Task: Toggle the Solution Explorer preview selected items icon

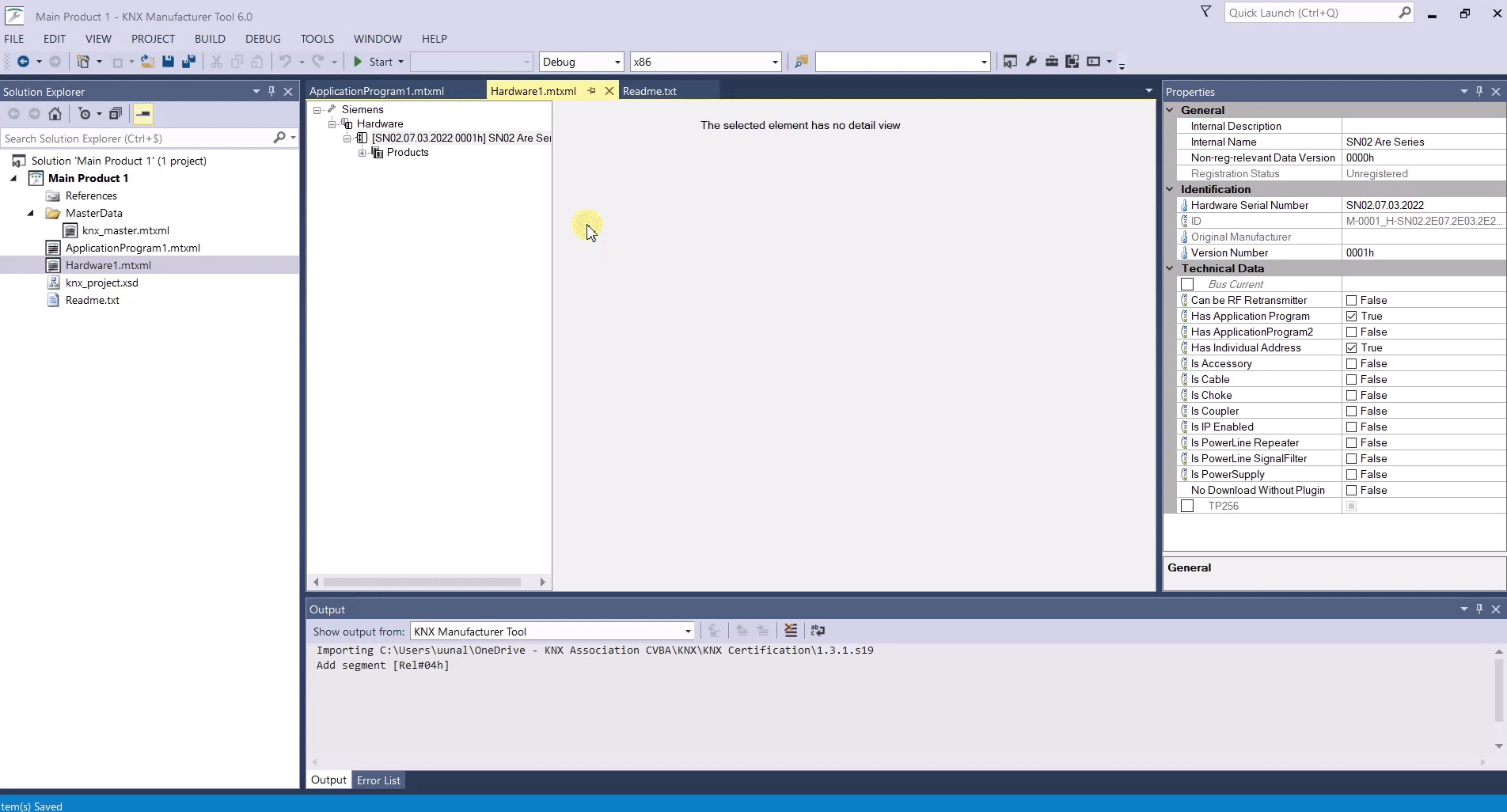Action: (x=142, y=114)
